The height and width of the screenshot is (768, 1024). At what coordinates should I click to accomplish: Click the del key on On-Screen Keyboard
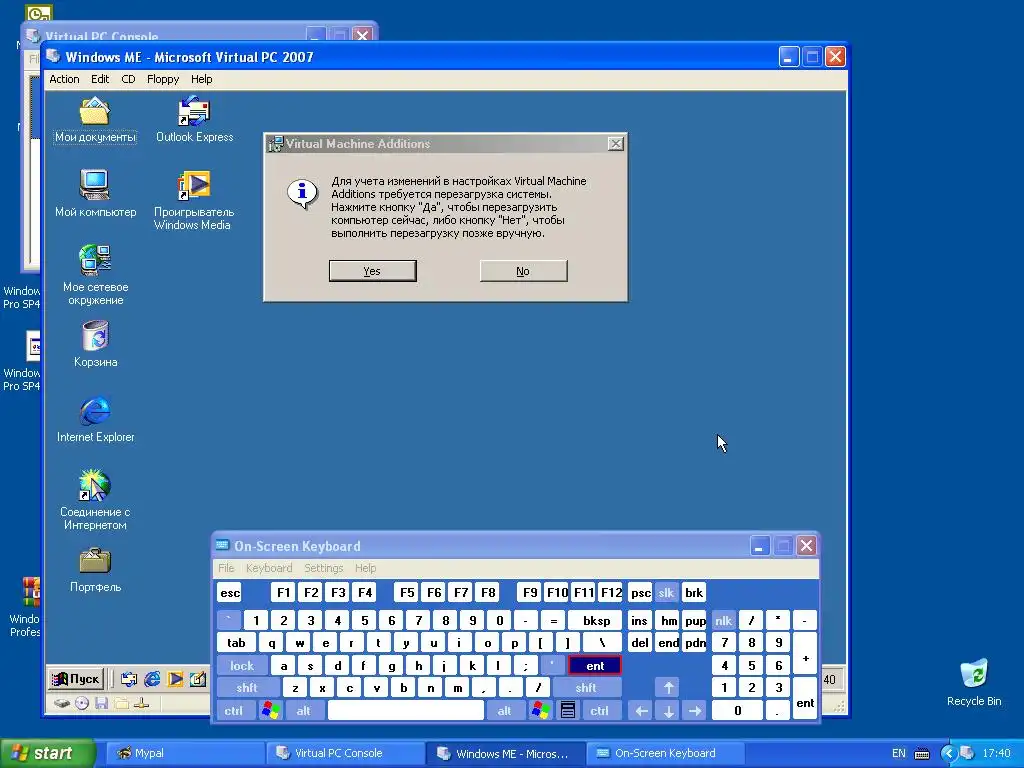point(640,643)
